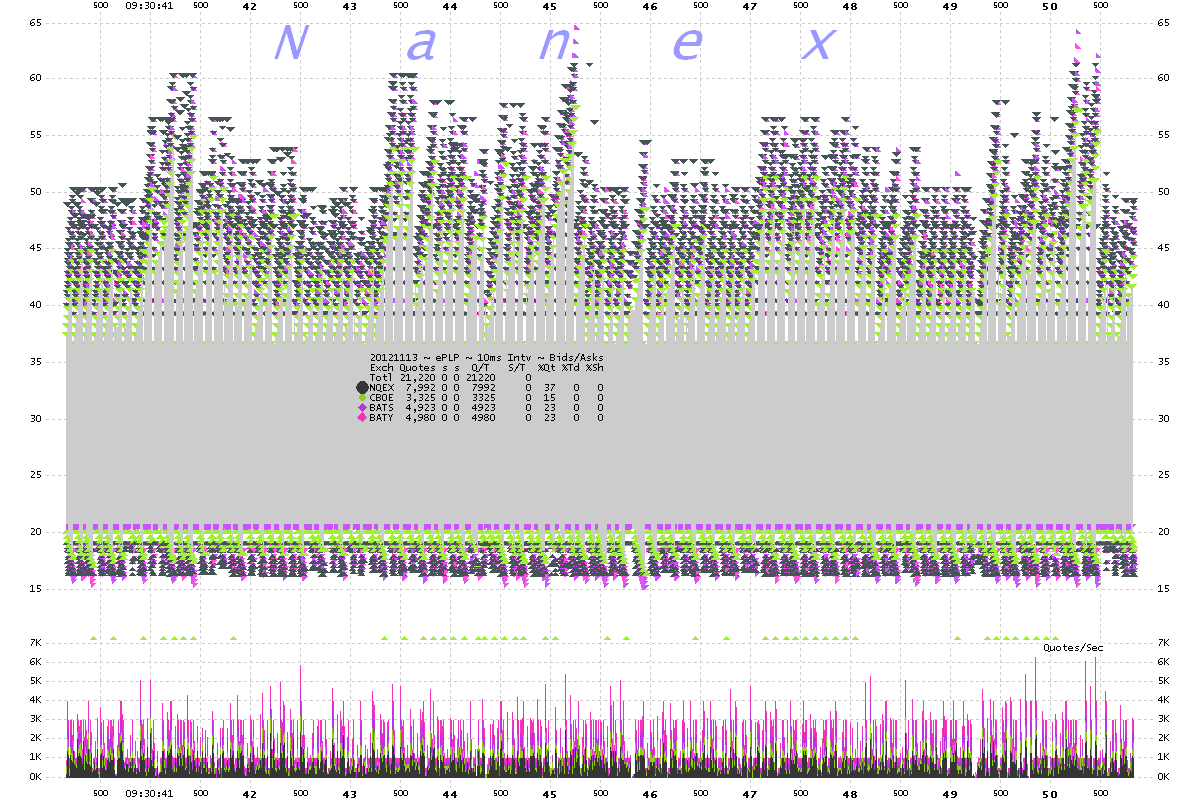Image resolution: width=1200 pixels, height=800 pixels.
Task: Select the NQEX %Qt value 37
Action: coord(549,387)
